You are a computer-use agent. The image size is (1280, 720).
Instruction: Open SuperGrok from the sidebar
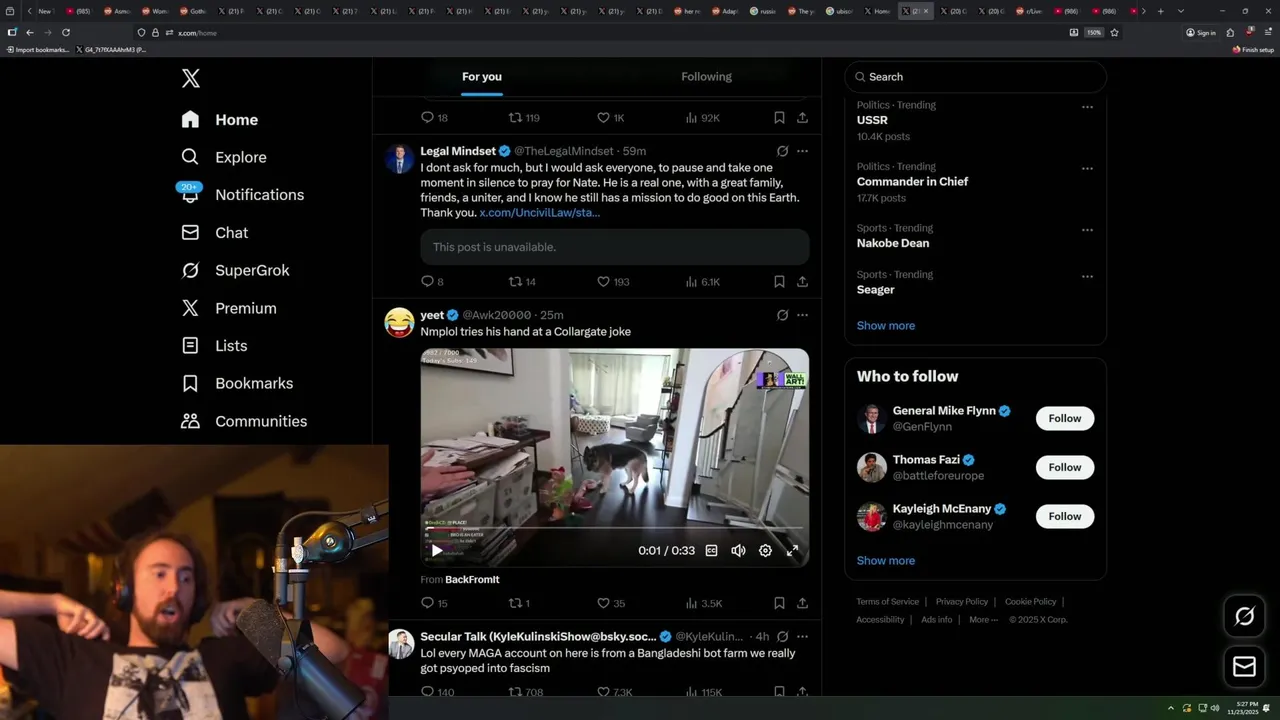pos(235,270)
